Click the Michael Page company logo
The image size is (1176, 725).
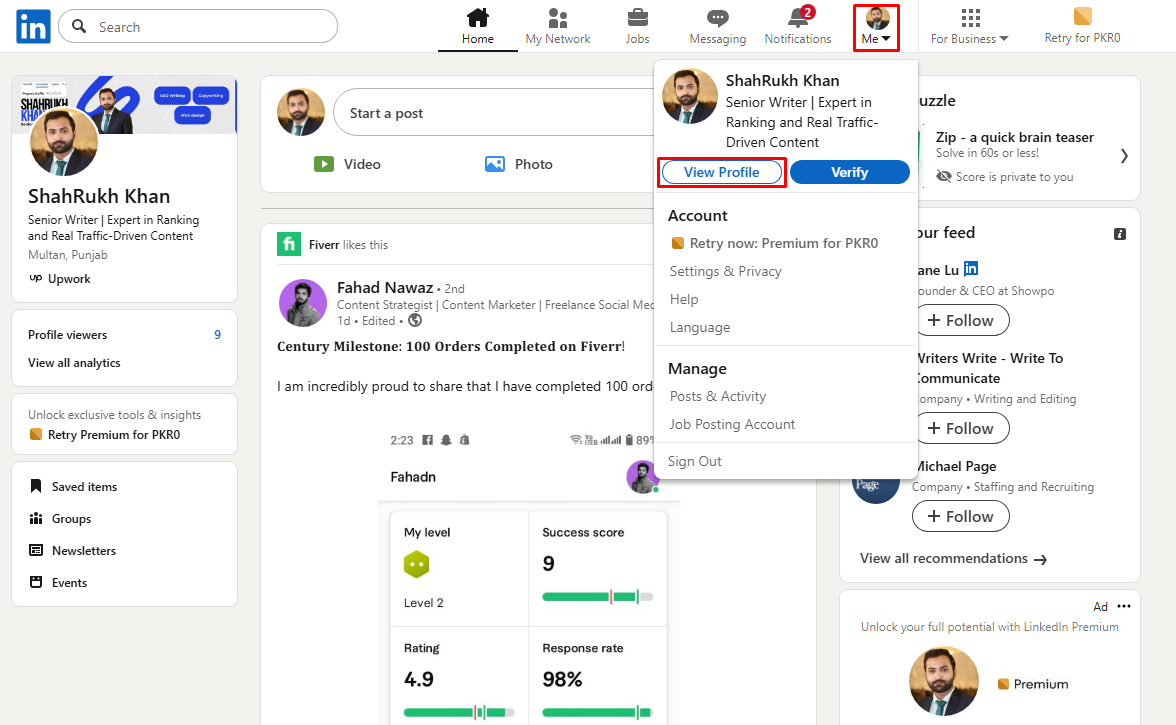876,486
